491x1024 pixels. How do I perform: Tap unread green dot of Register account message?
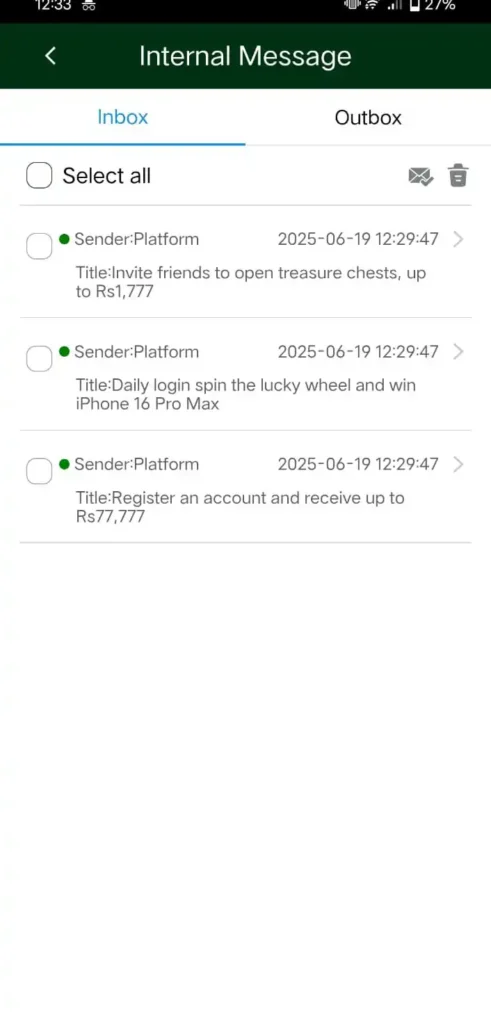pyautogui.click(x=64, y=464)
